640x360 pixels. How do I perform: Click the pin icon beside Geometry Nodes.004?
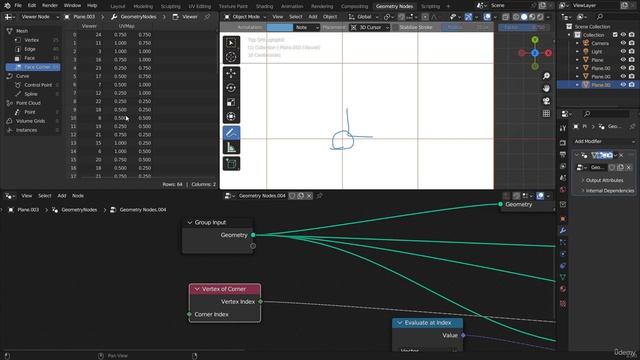pos(320,196)
